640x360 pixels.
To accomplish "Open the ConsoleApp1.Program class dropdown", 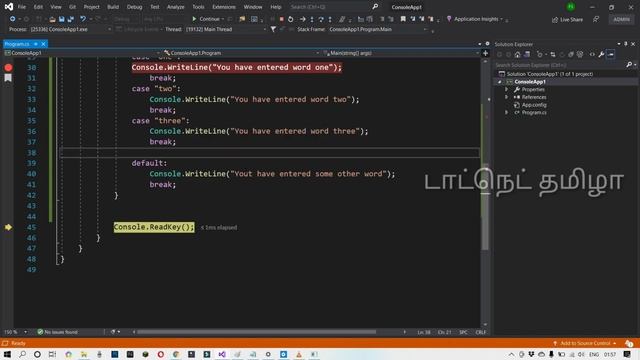I will (241, 53).
